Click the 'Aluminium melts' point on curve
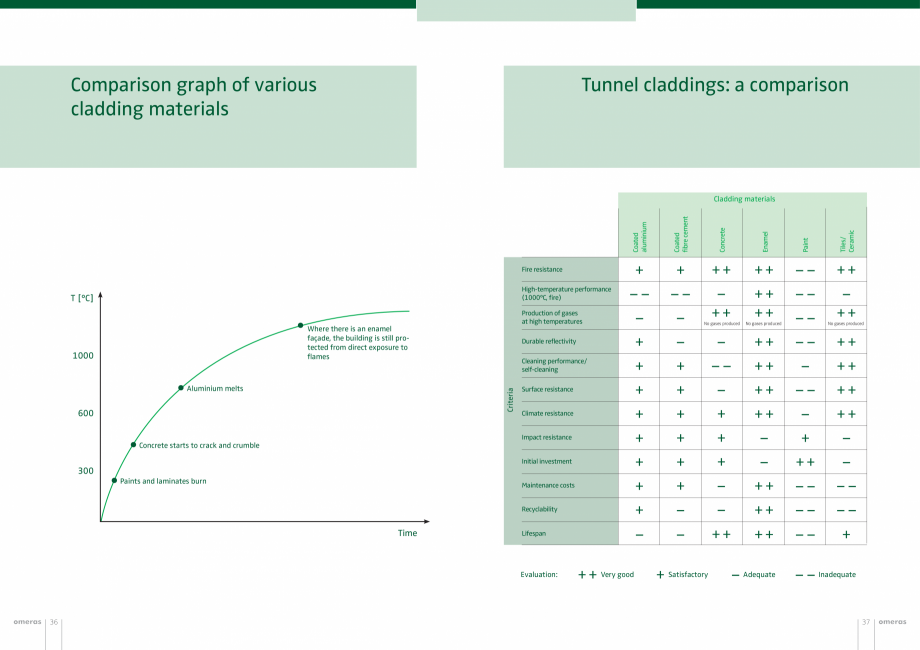 (x=181, y=388)
